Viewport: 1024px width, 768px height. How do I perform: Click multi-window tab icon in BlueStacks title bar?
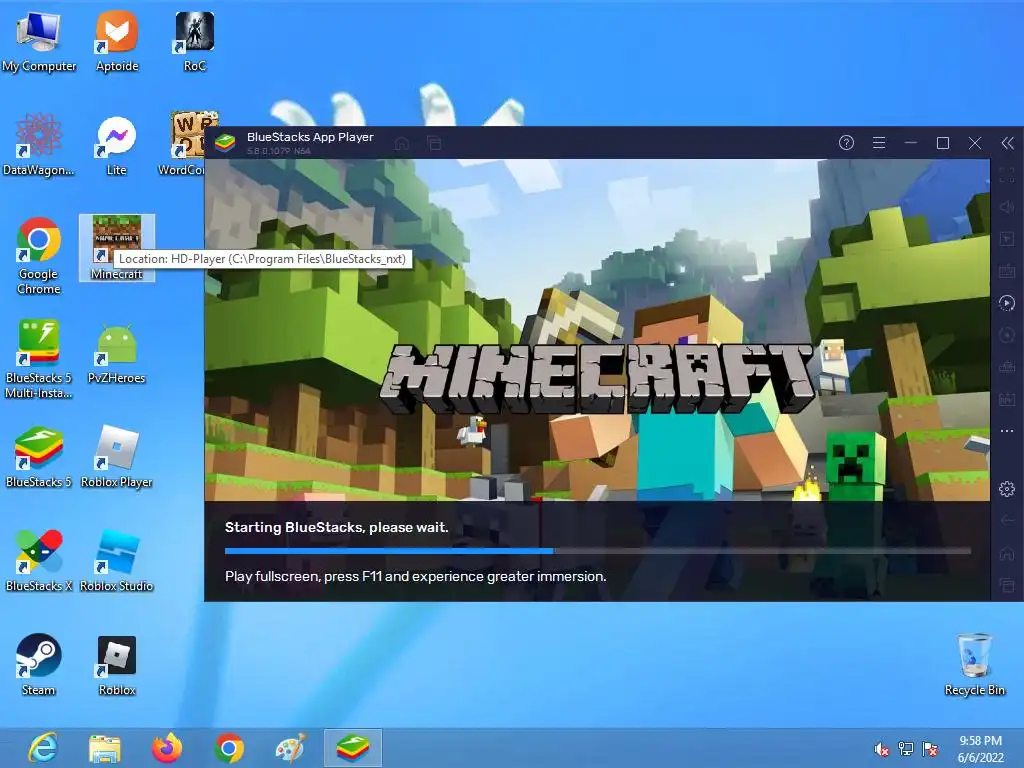click(x=434, y=142)
